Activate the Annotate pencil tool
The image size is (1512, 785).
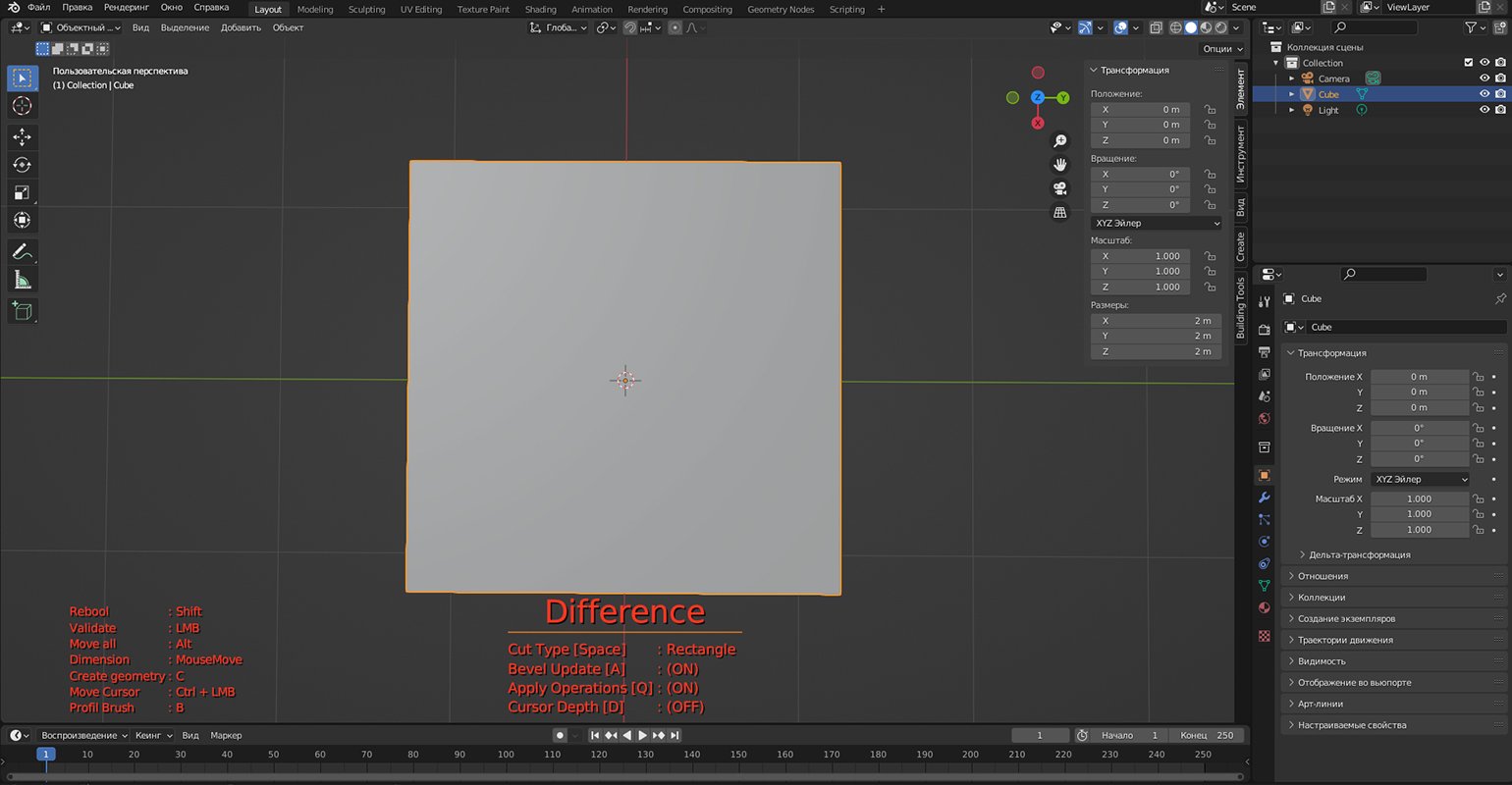(22, 252)
